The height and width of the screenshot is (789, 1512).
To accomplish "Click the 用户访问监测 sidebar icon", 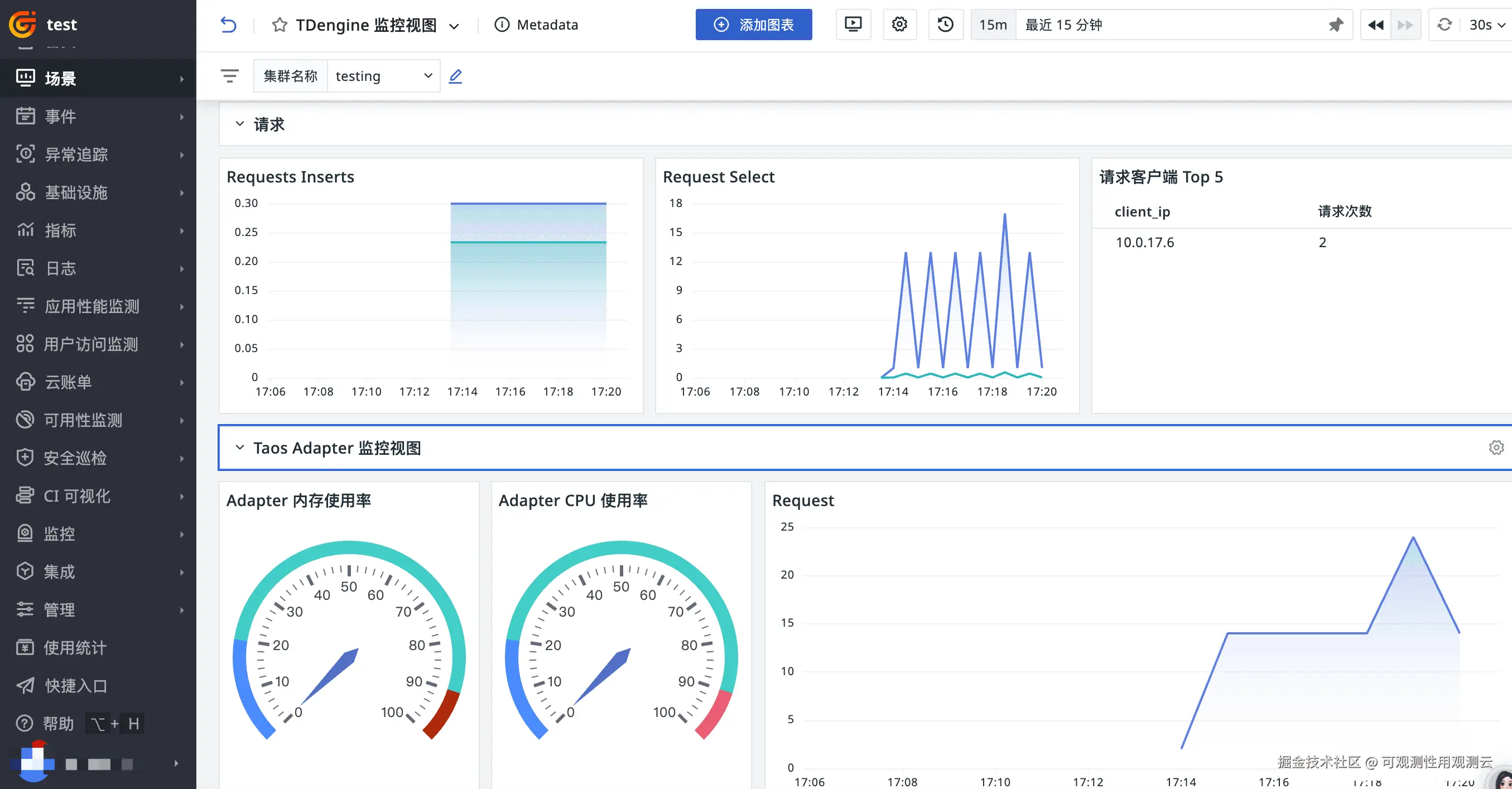I will pyautogui.click(x=25, y=344).
